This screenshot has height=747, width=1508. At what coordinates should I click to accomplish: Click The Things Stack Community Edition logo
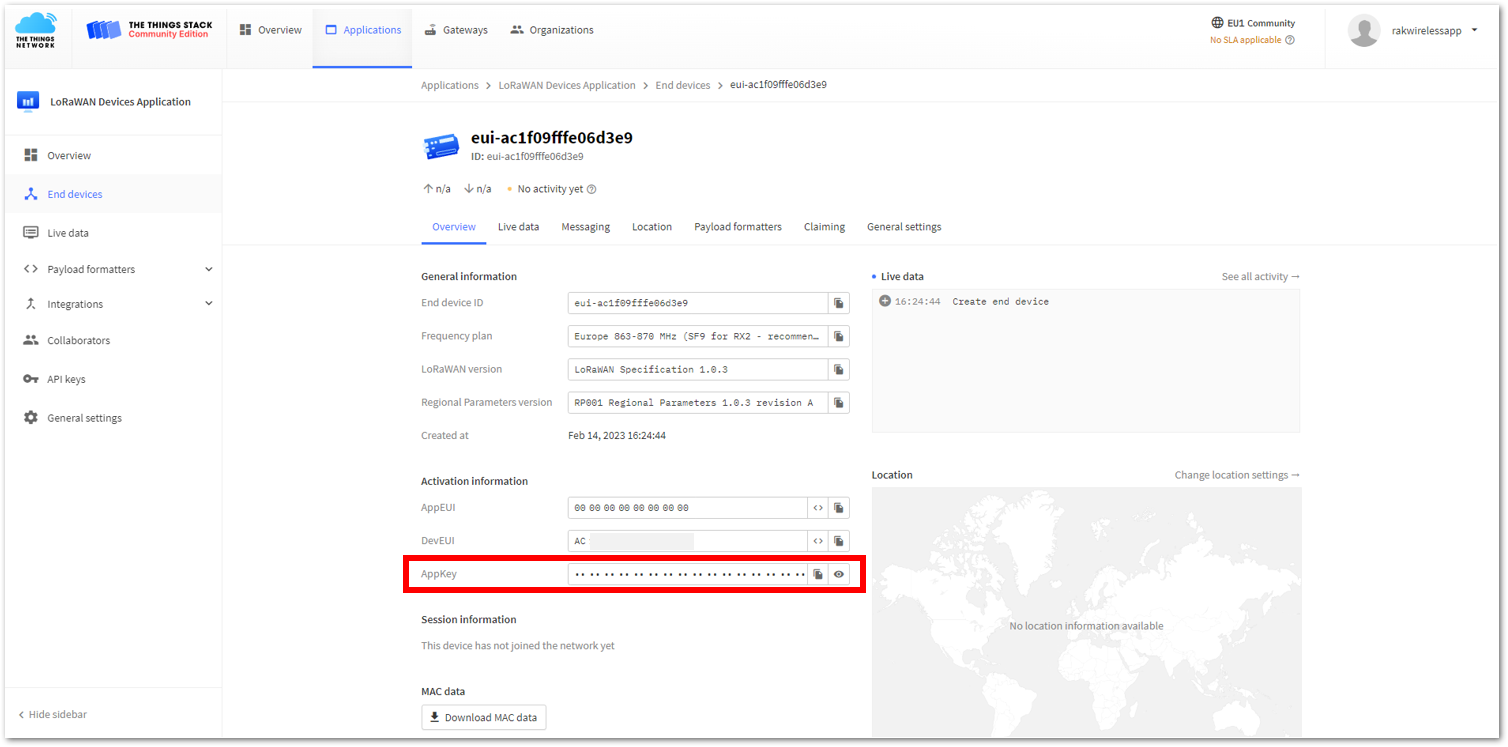click(149, 30)
